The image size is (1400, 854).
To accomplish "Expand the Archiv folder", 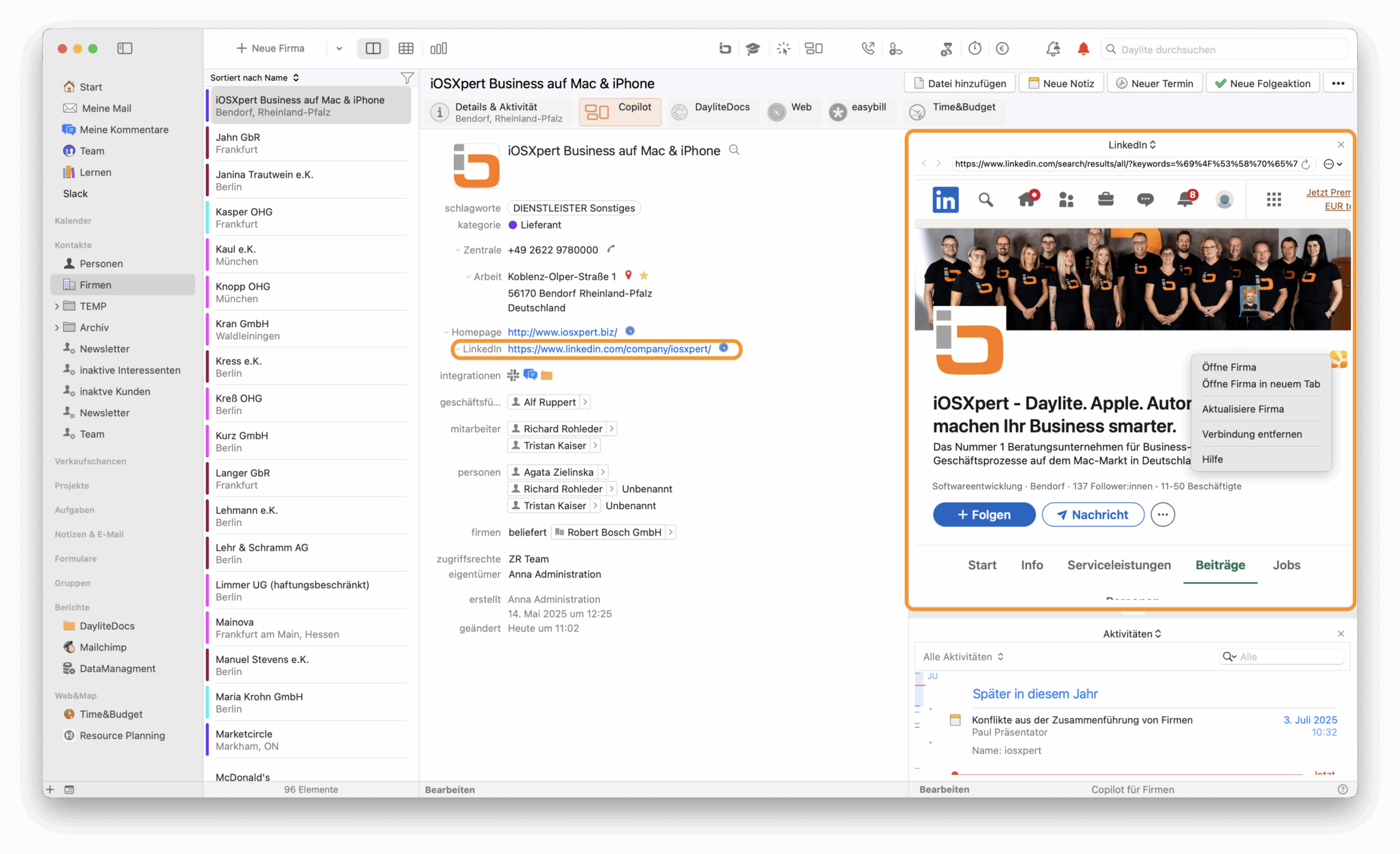I will pos(56,328).
